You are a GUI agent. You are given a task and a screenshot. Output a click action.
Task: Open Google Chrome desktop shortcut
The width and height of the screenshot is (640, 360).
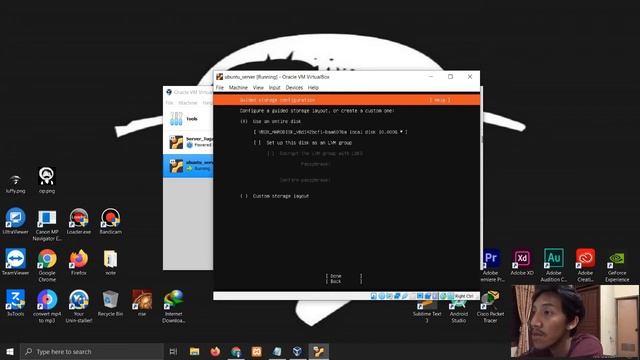pyautogui.click(x=47, y=265)
